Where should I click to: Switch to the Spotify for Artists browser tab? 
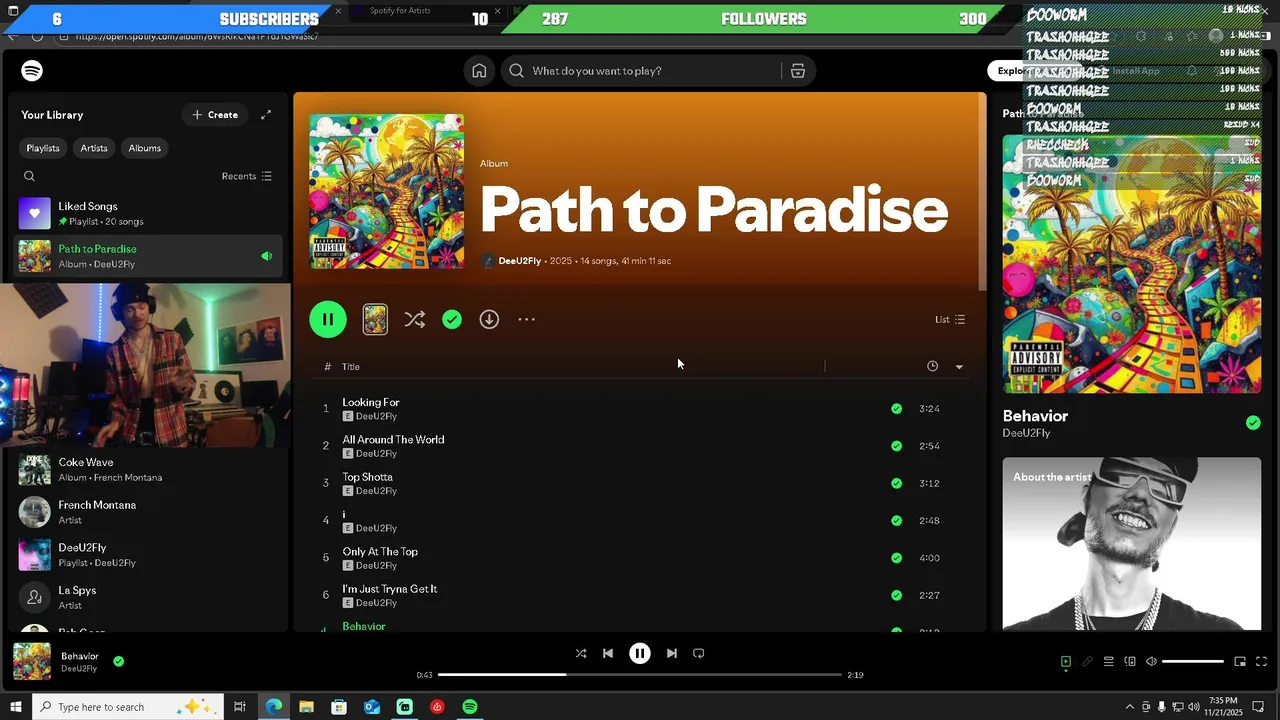pos(400,11)
